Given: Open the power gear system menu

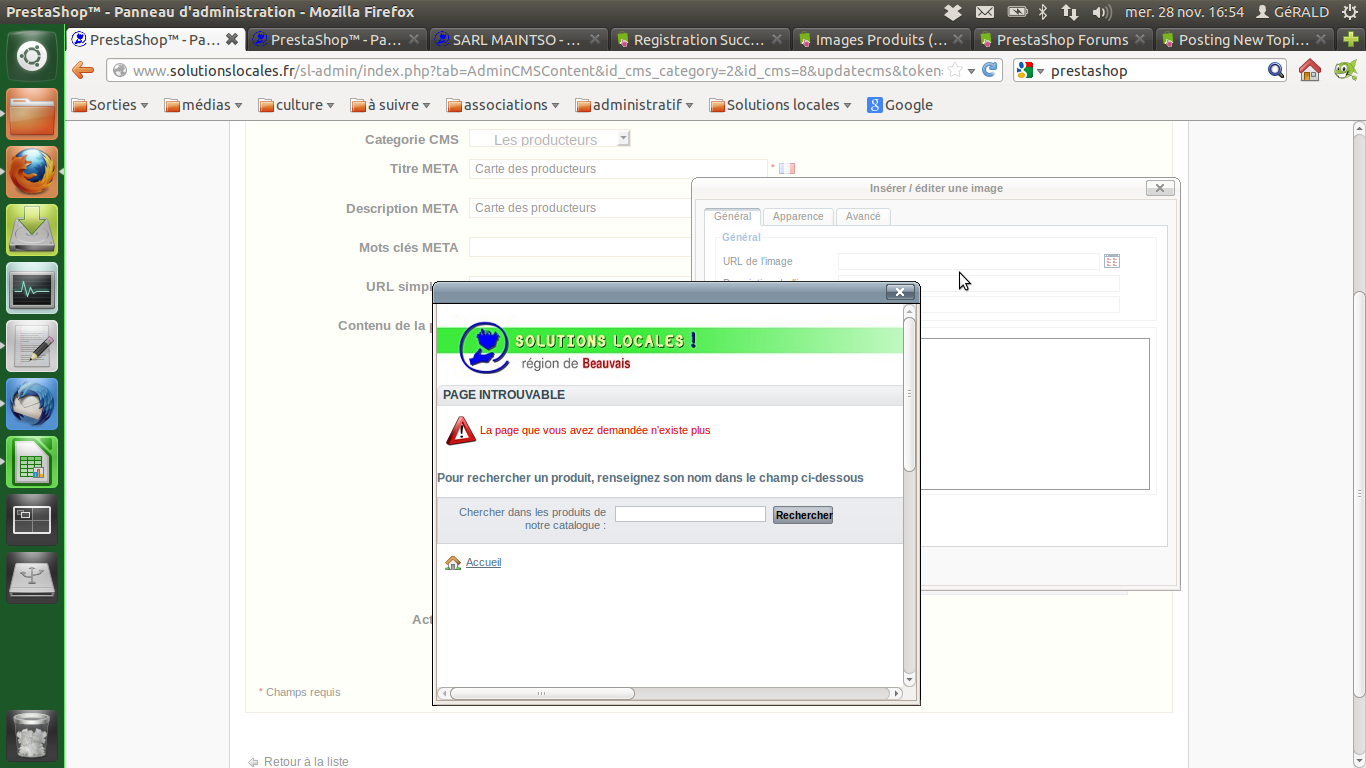Looking at the screenshot, I should click(x=1349, y=12).
